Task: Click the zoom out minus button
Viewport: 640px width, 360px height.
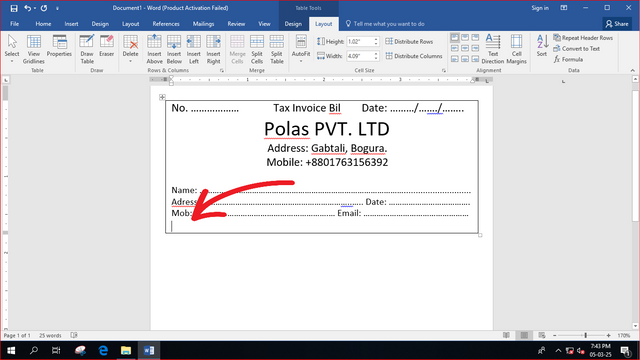Action: (x=555, y=336)
